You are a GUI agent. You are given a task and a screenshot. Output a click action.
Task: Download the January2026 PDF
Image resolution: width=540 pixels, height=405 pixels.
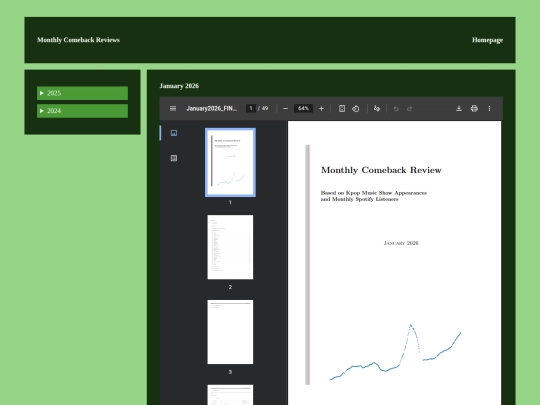459,108
